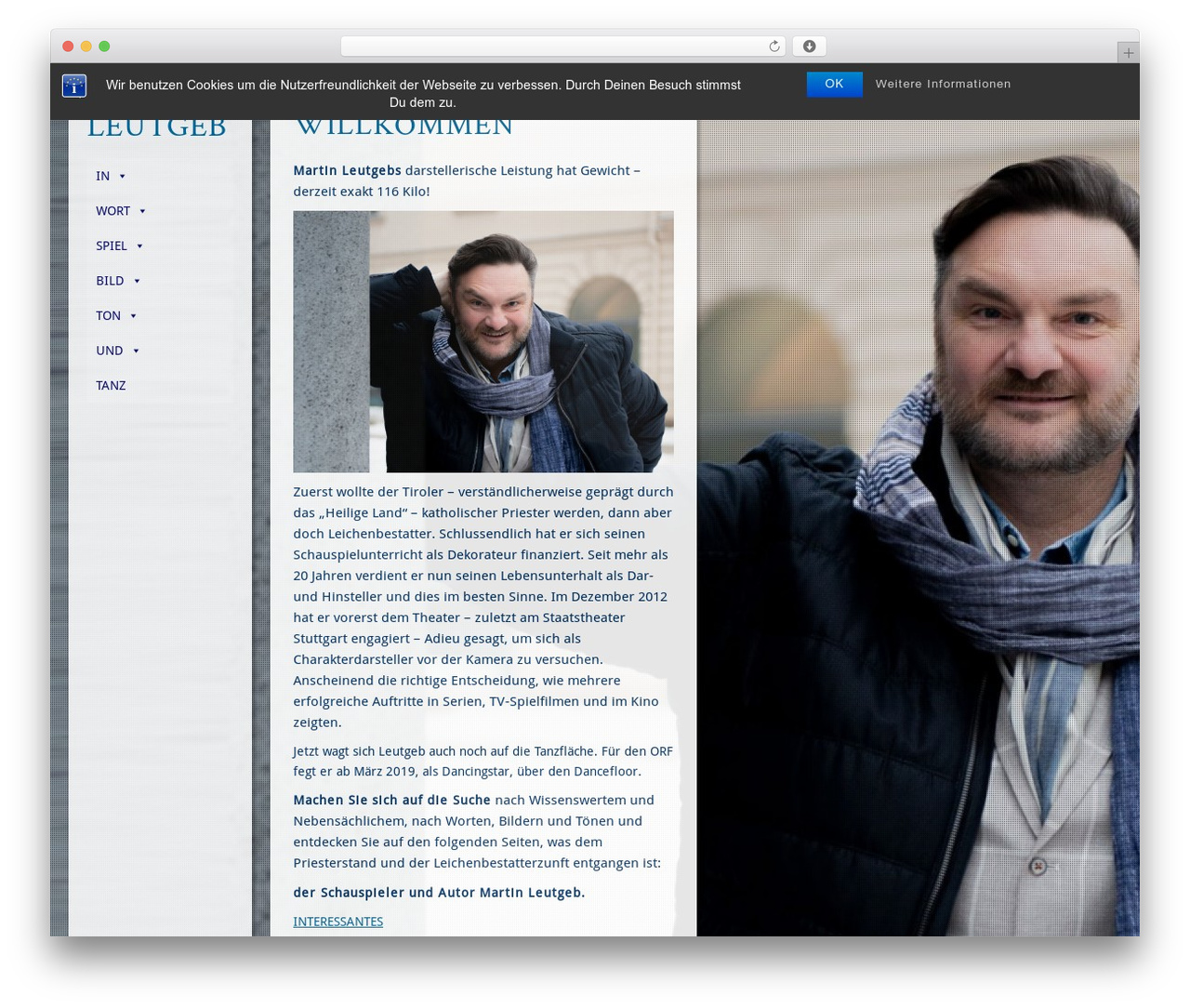Viewport: 1190px width, 1008px height.
Task: Expand the WORT submenu arrow
Action: tap(142, 212)
